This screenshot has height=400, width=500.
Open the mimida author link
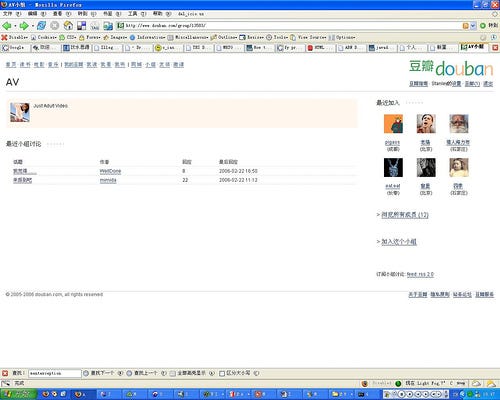pyautogui.click(x=108, y=180)
